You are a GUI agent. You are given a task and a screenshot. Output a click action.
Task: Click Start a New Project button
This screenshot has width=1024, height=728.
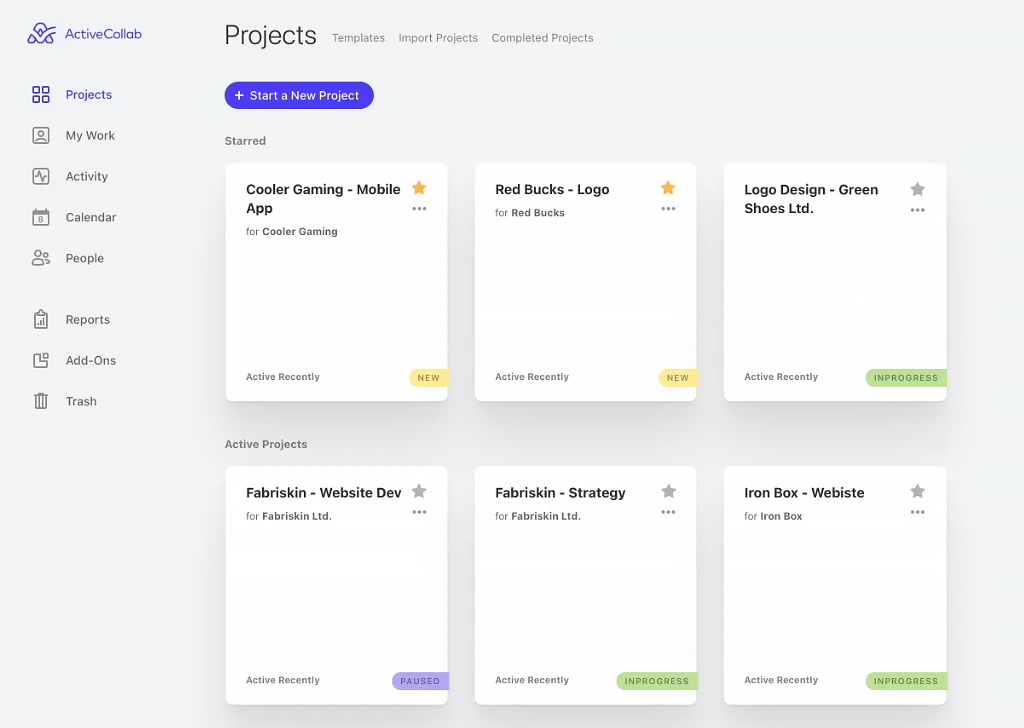pos(299,95)
